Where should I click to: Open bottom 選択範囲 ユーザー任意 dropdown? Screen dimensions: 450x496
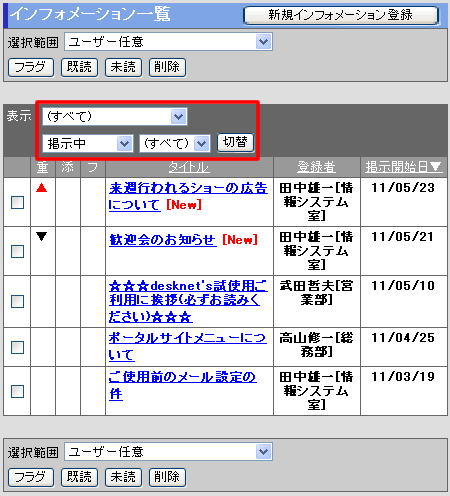coord(168,452)
